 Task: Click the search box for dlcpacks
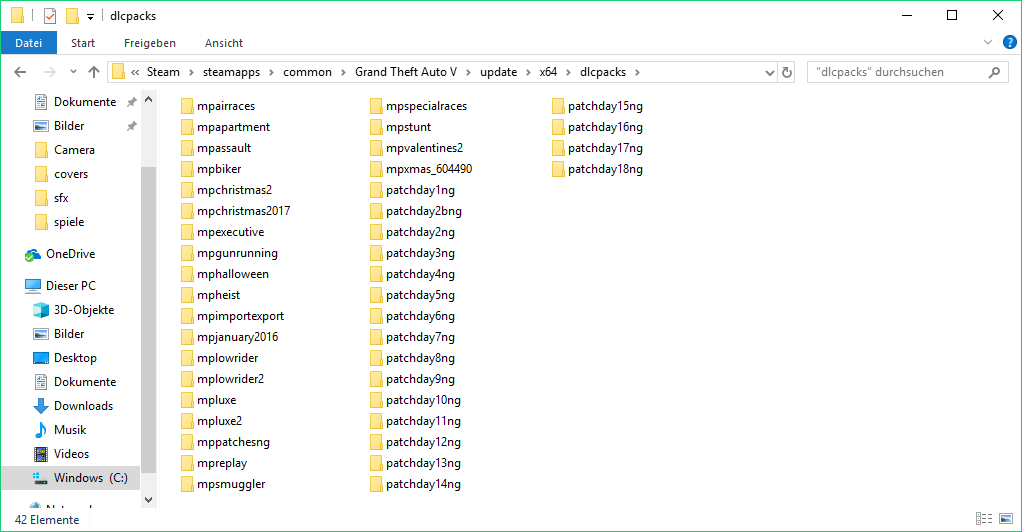(907, 72)
